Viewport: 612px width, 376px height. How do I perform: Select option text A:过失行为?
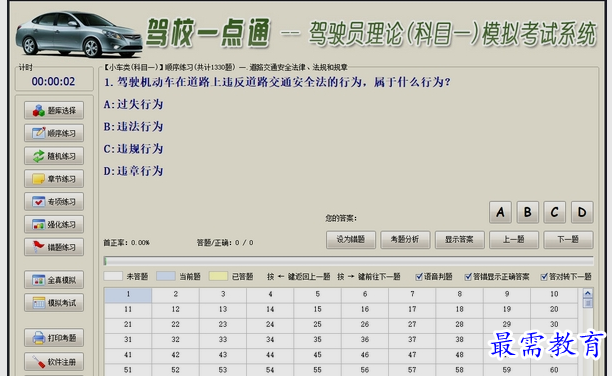pyautogui.click(x=133, y=104)
